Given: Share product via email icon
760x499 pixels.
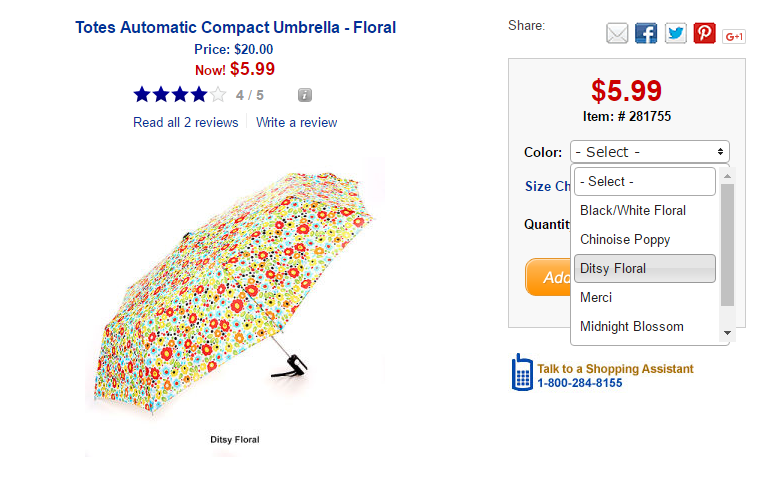Looking at the screenshot, I should click(x=617, y=34).
